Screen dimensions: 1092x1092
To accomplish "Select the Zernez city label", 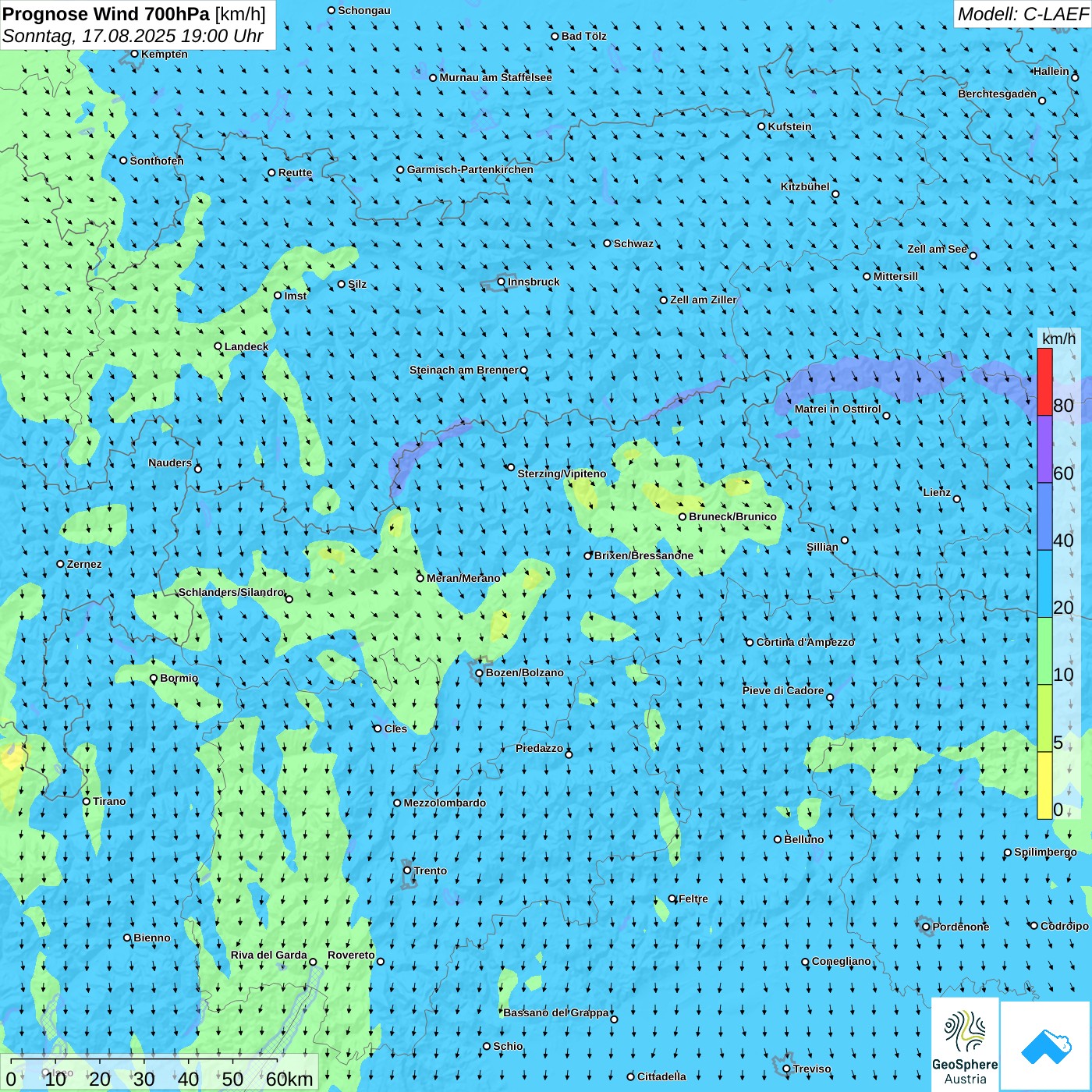I will click(x=84, y=564).
